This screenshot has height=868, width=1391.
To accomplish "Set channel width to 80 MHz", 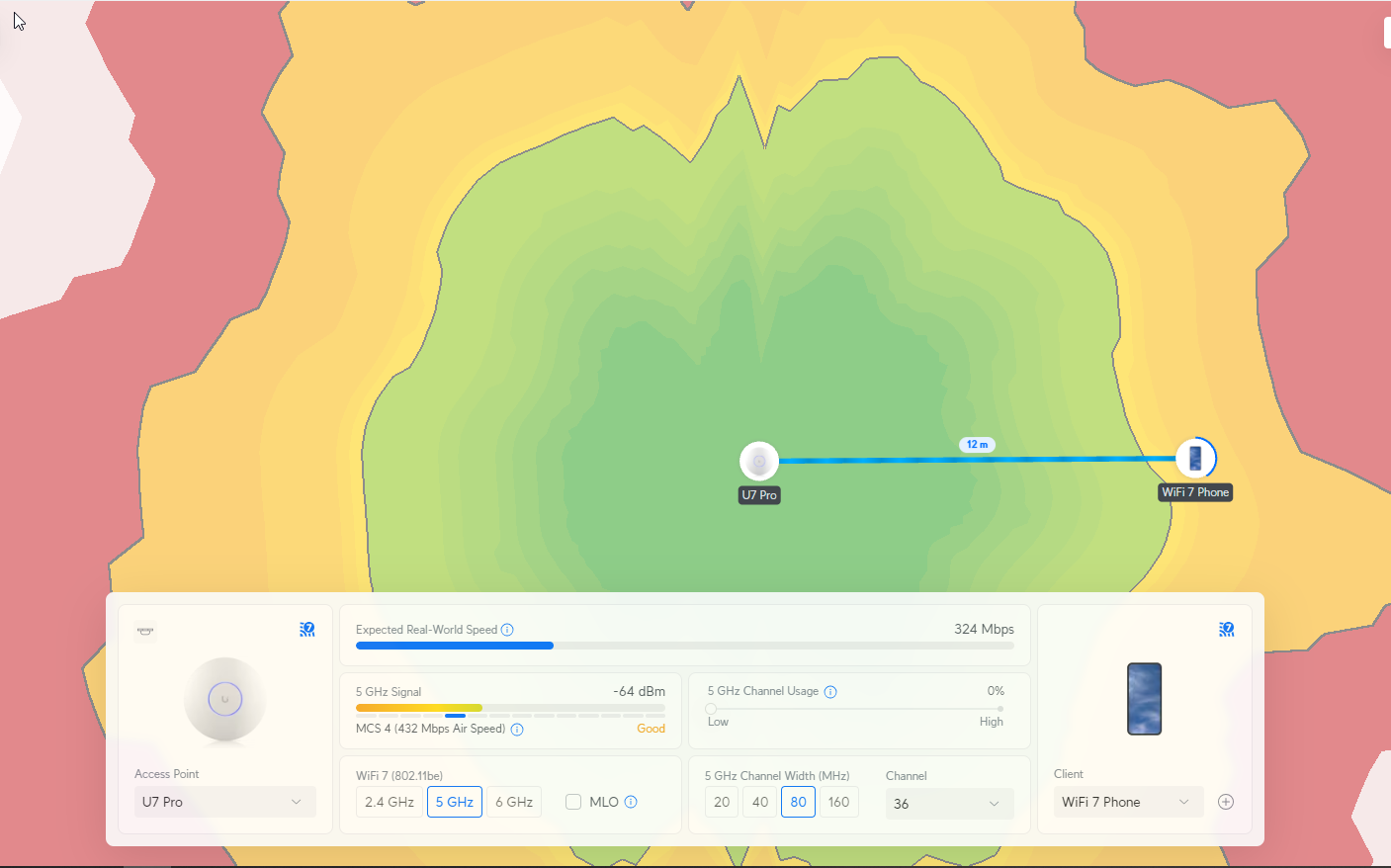I will pos(799,802).
